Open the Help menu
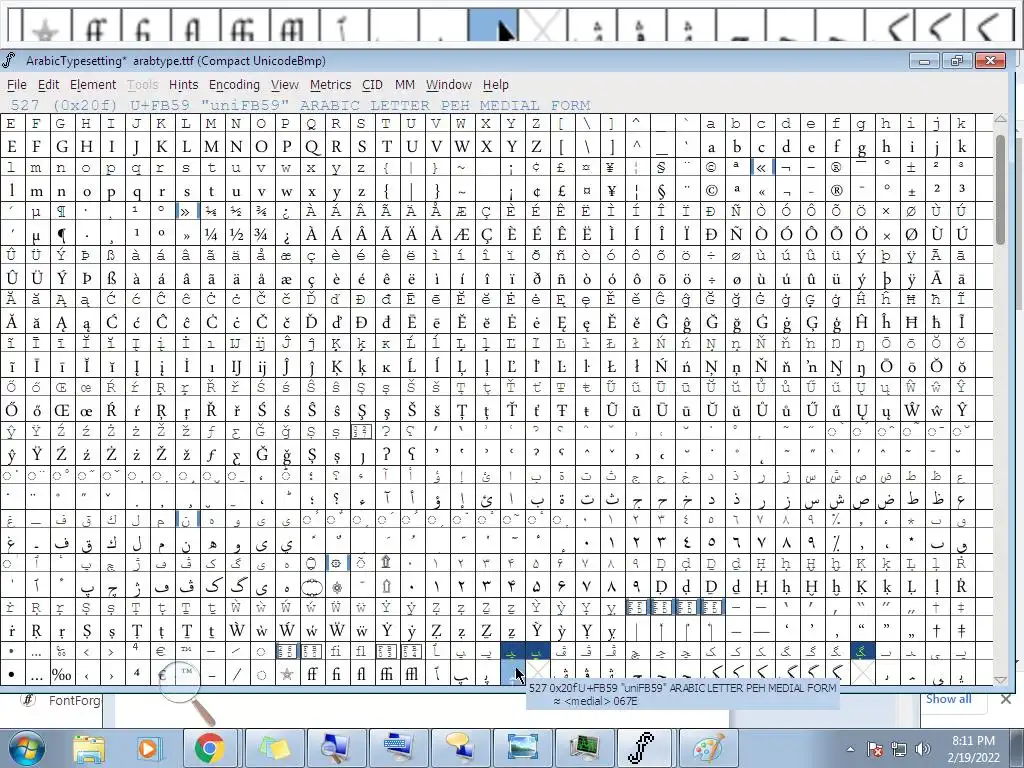 pyautogui.click(x=496, y=84)
